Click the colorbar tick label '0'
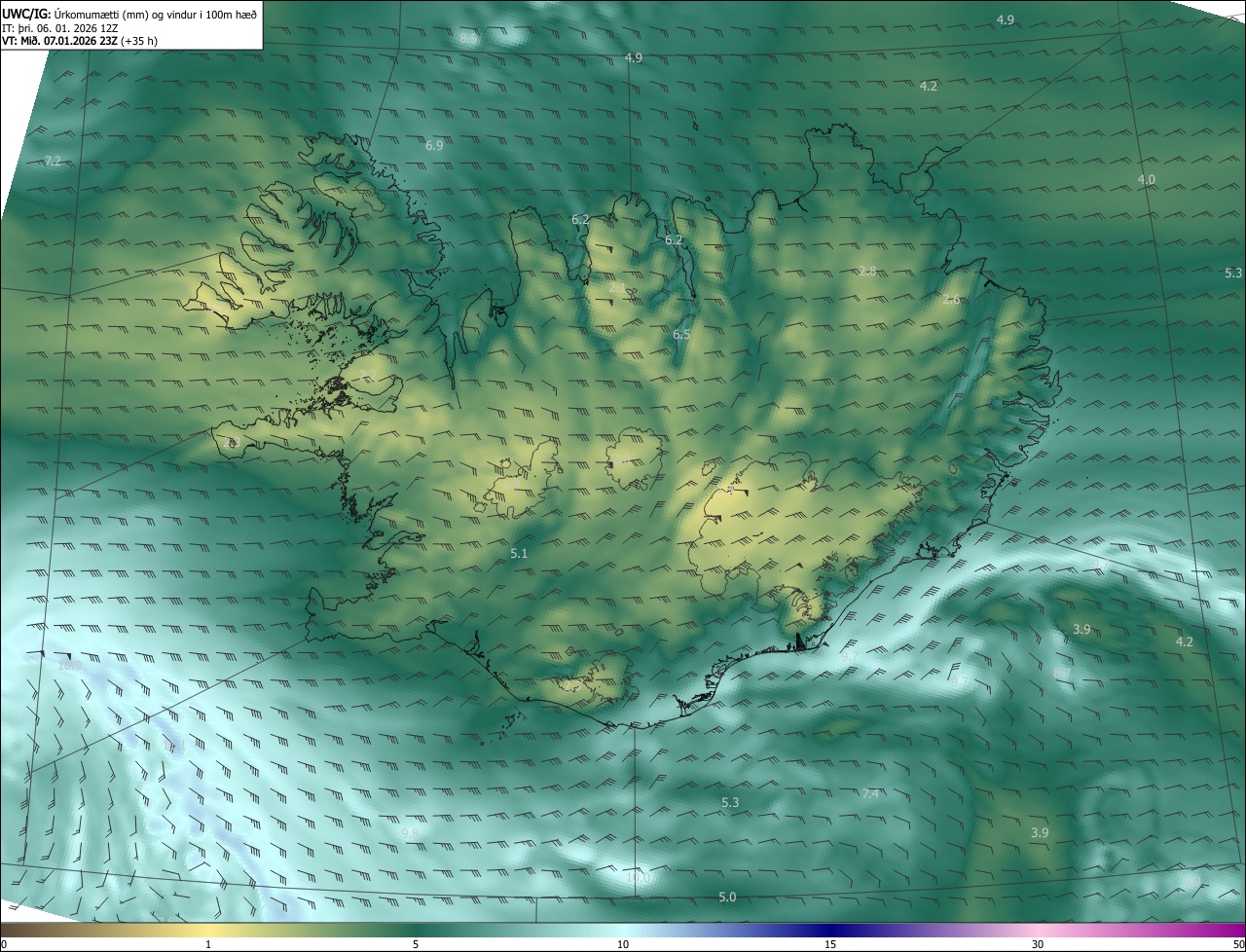The width and height of the screenshot is (1246, 952). tap(4, 945)
